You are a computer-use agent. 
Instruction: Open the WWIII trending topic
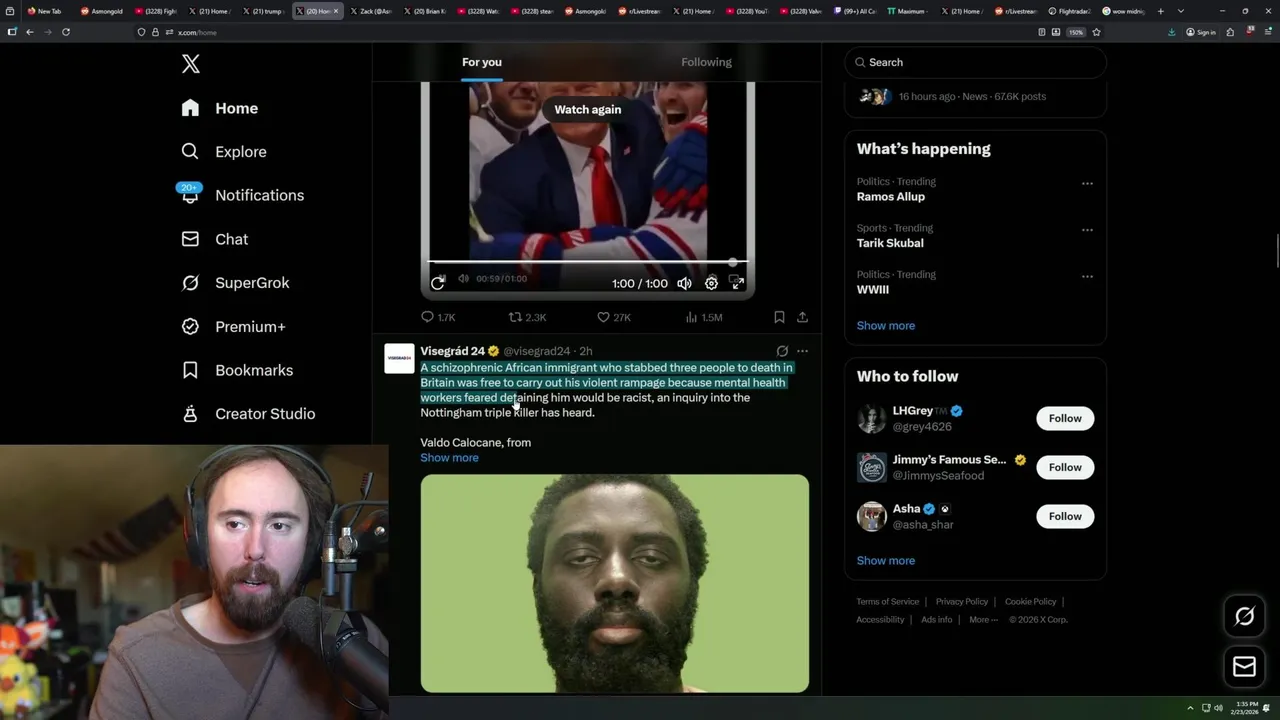[872, 289]
